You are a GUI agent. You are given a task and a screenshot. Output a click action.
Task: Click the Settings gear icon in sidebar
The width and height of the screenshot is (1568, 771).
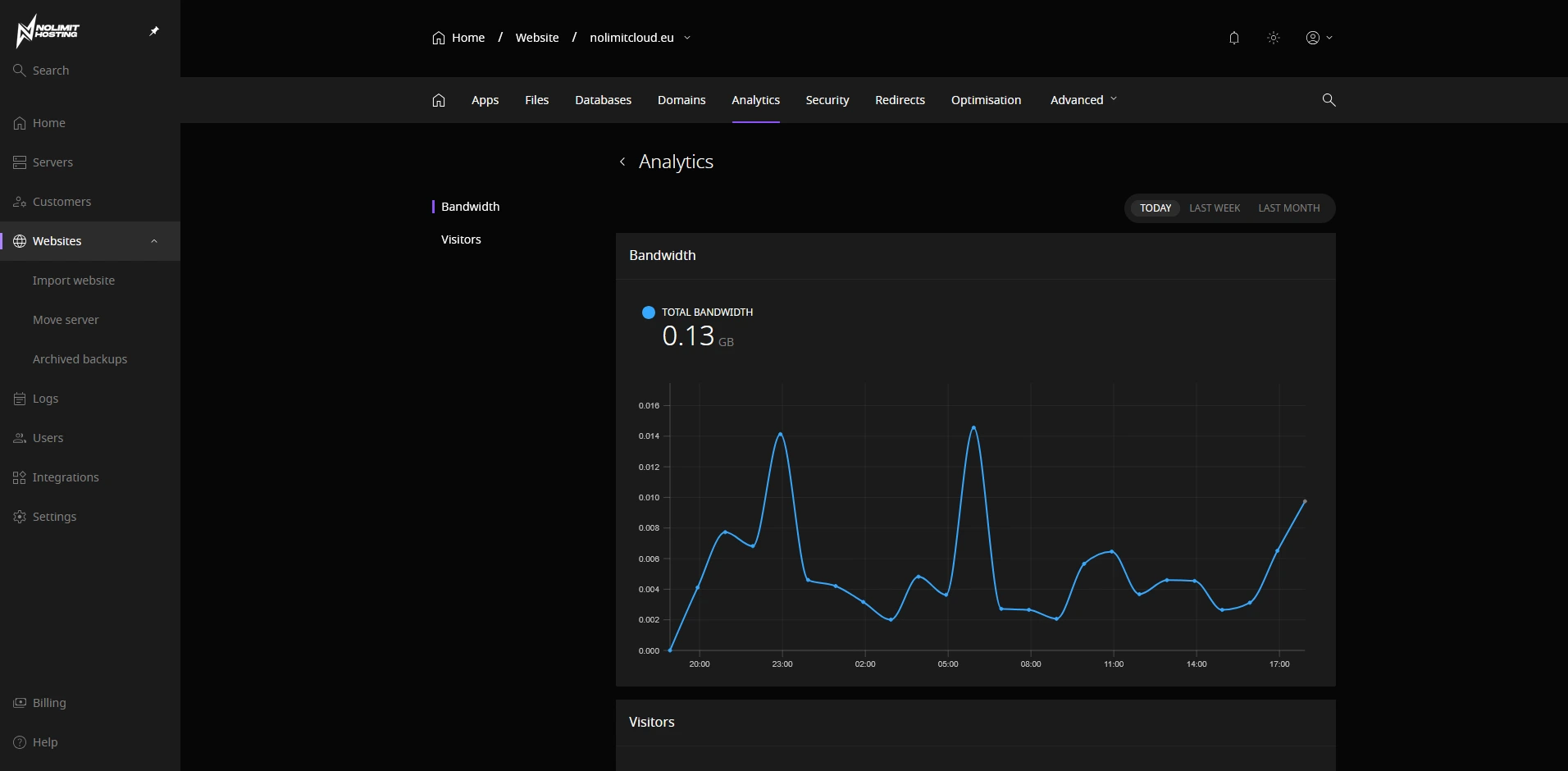[x=20, y=517]
